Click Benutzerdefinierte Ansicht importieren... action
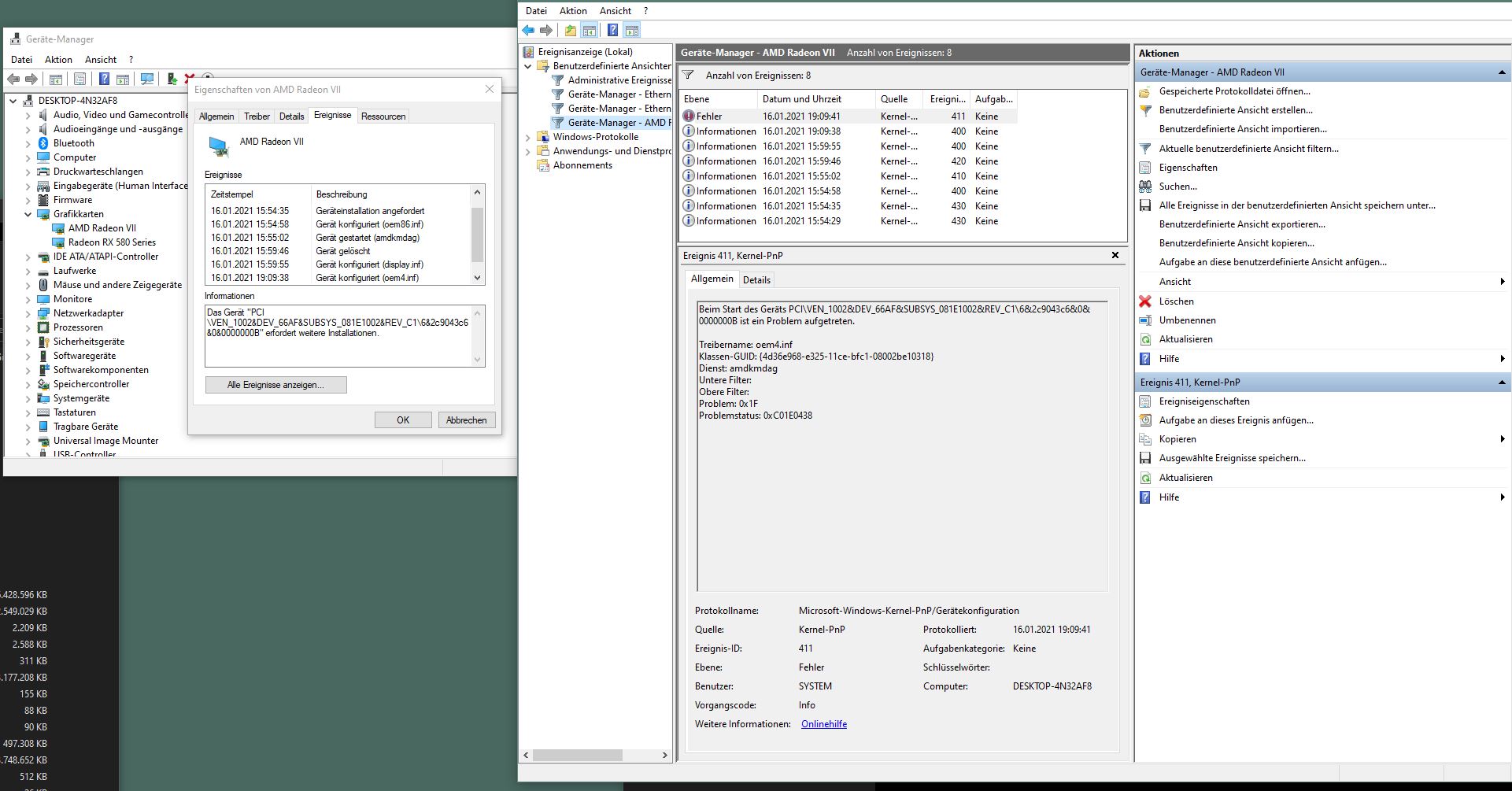The image size is (1512, 791). pos(1243,129)
